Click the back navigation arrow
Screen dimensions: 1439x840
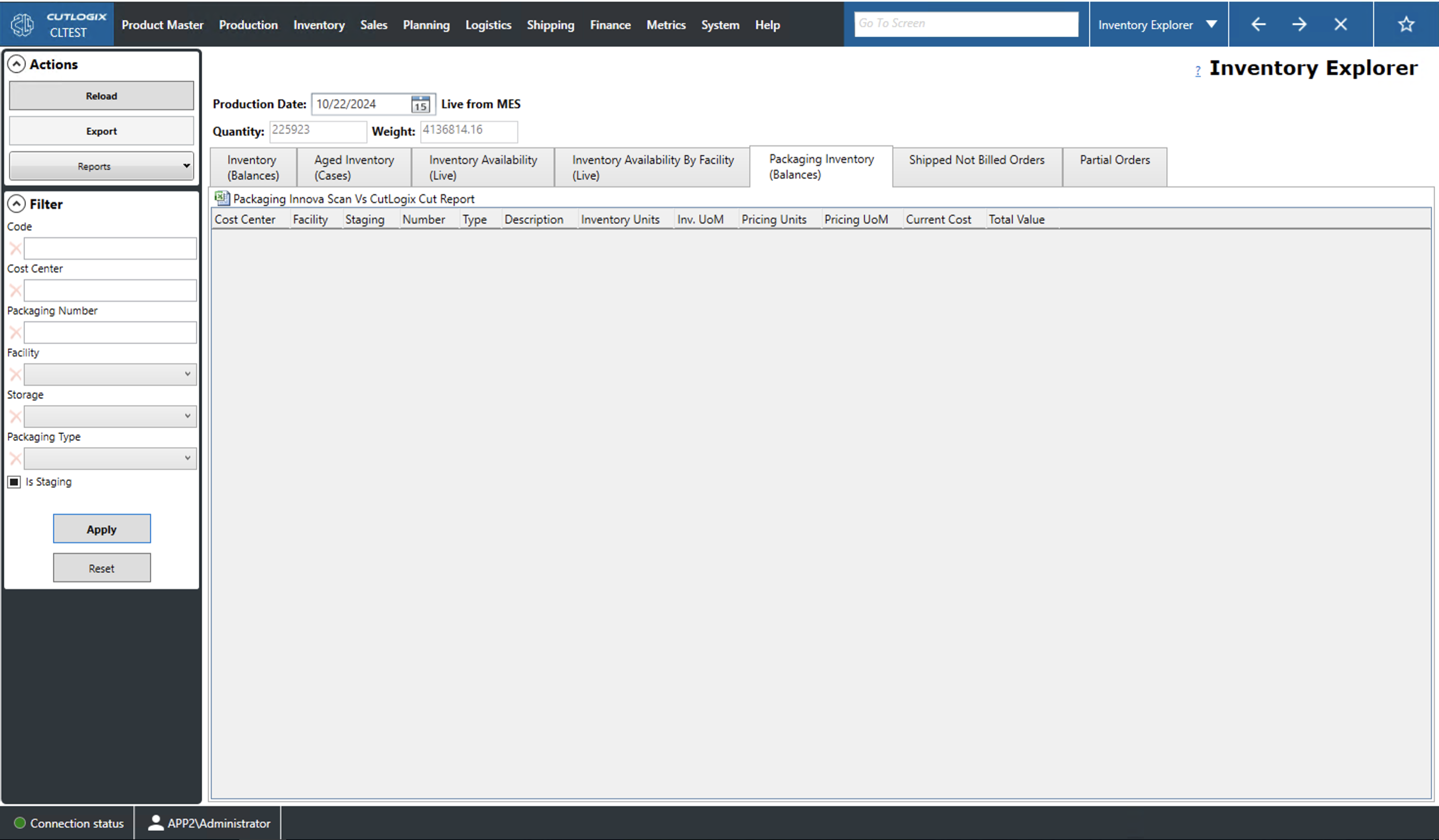[1259, 24]
